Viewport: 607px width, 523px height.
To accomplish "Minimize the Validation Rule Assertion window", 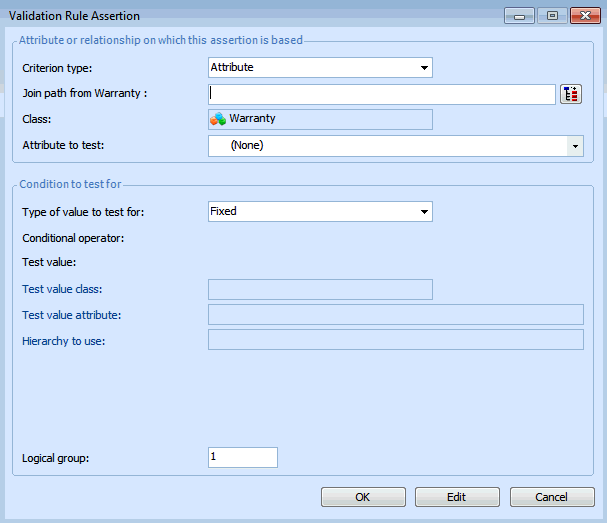I will click(518, 15).
